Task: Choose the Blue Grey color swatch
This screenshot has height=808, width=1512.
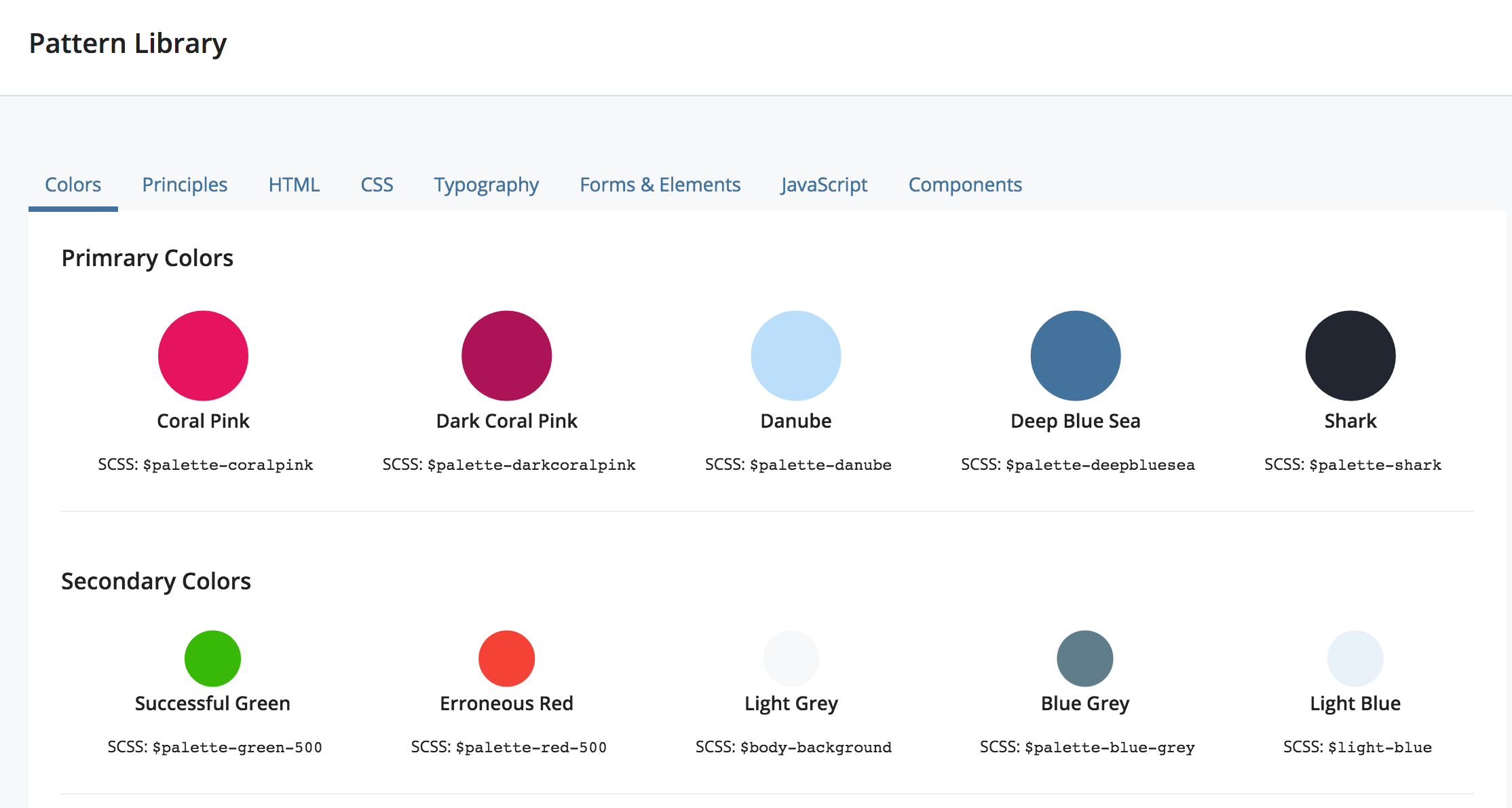Action: [x=1084, y=658]
